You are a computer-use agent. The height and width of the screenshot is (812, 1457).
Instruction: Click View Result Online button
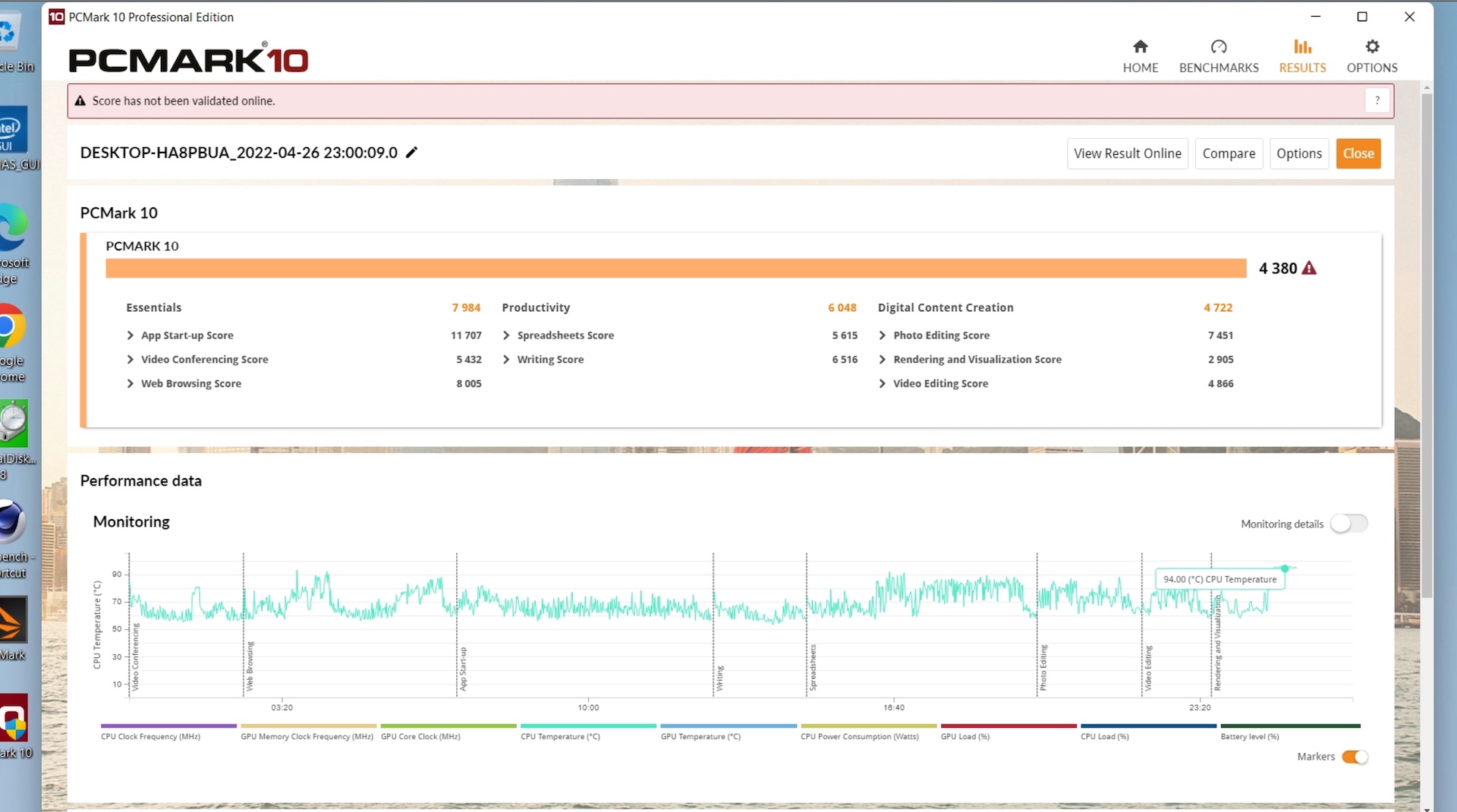click(1127, 153)
